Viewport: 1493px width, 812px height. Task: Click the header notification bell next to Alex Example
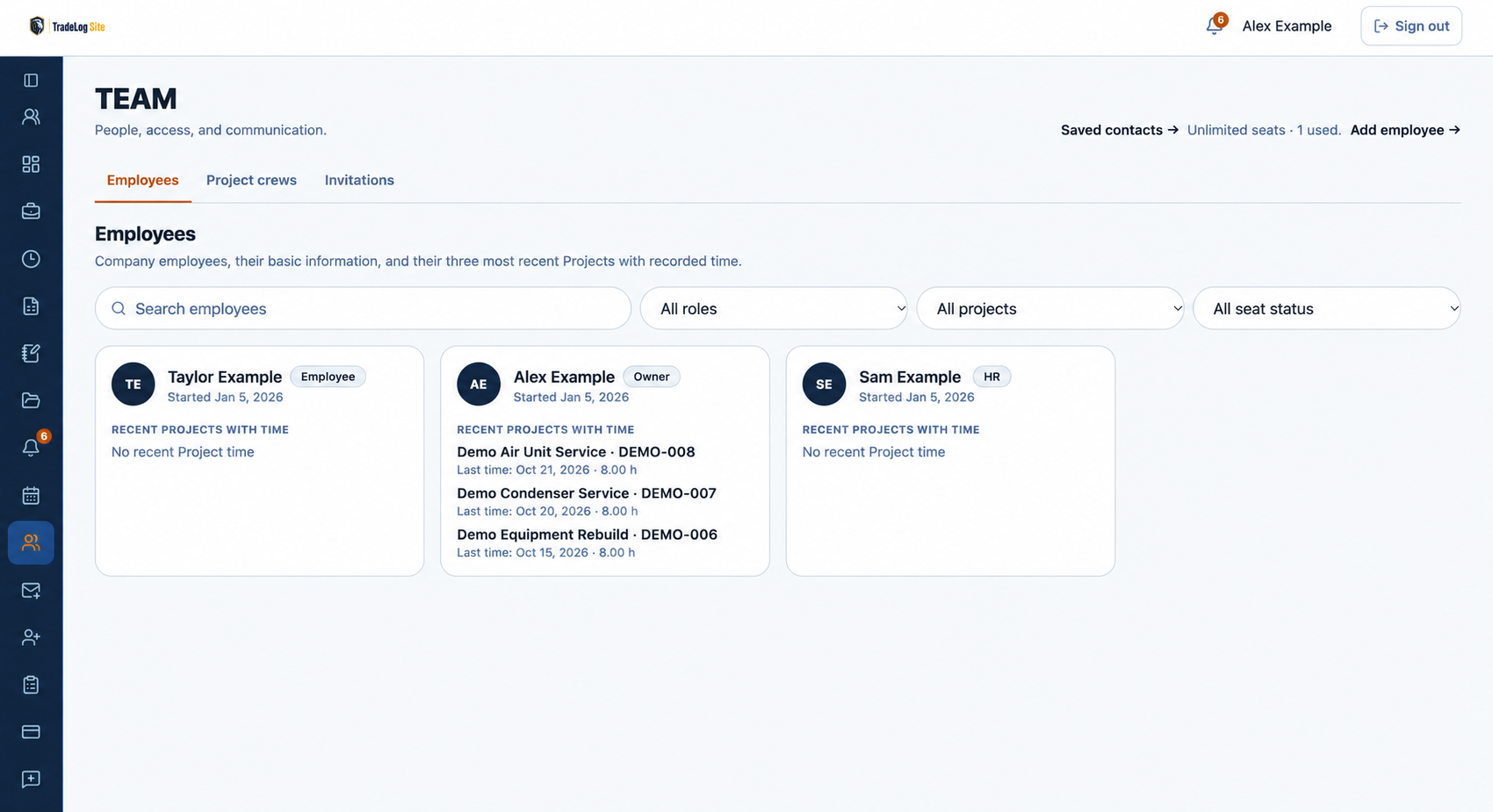pos(1215,25)
